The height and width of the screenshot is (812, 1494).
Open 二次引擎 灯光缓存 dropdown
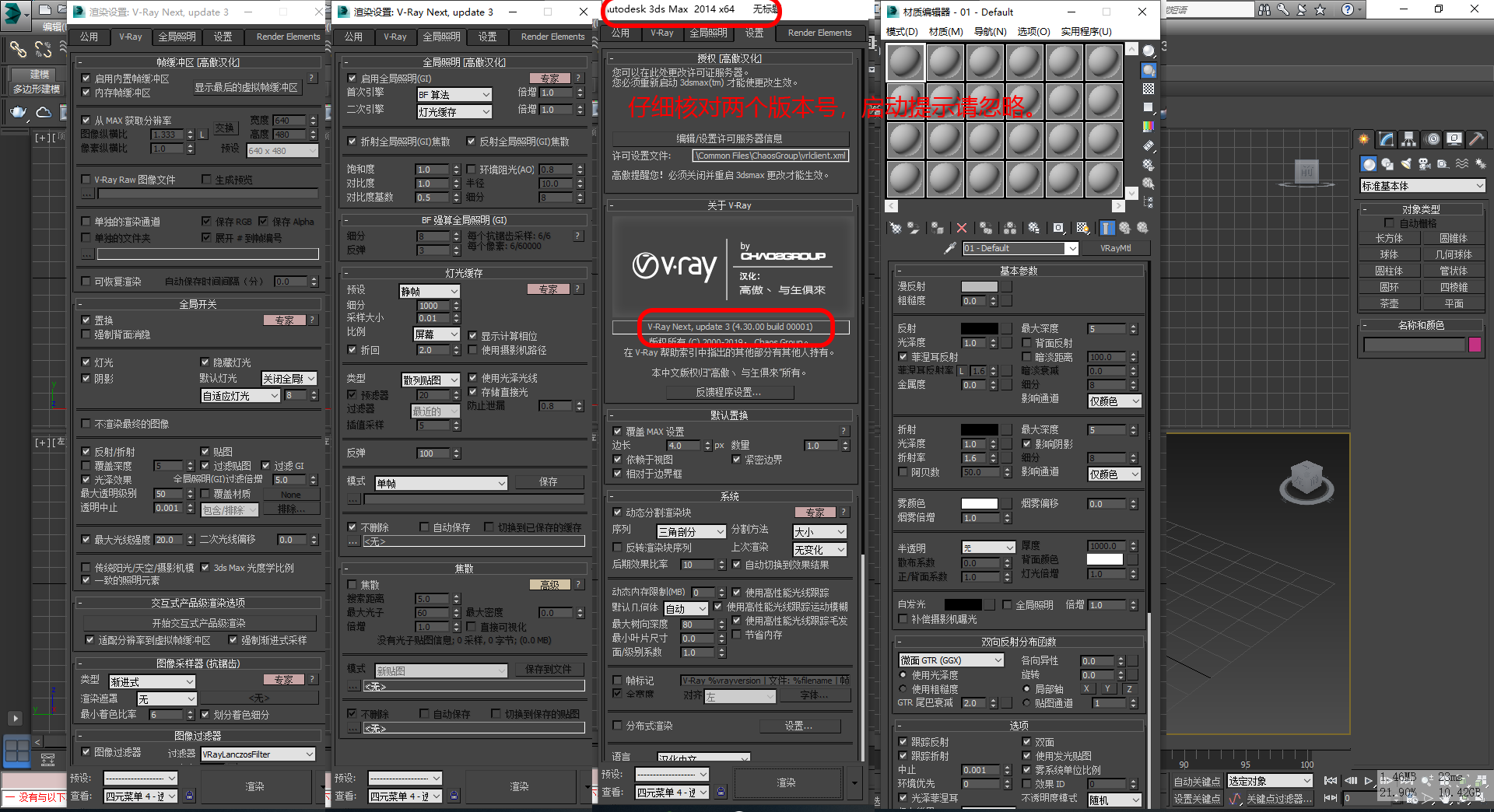(454, 111)
